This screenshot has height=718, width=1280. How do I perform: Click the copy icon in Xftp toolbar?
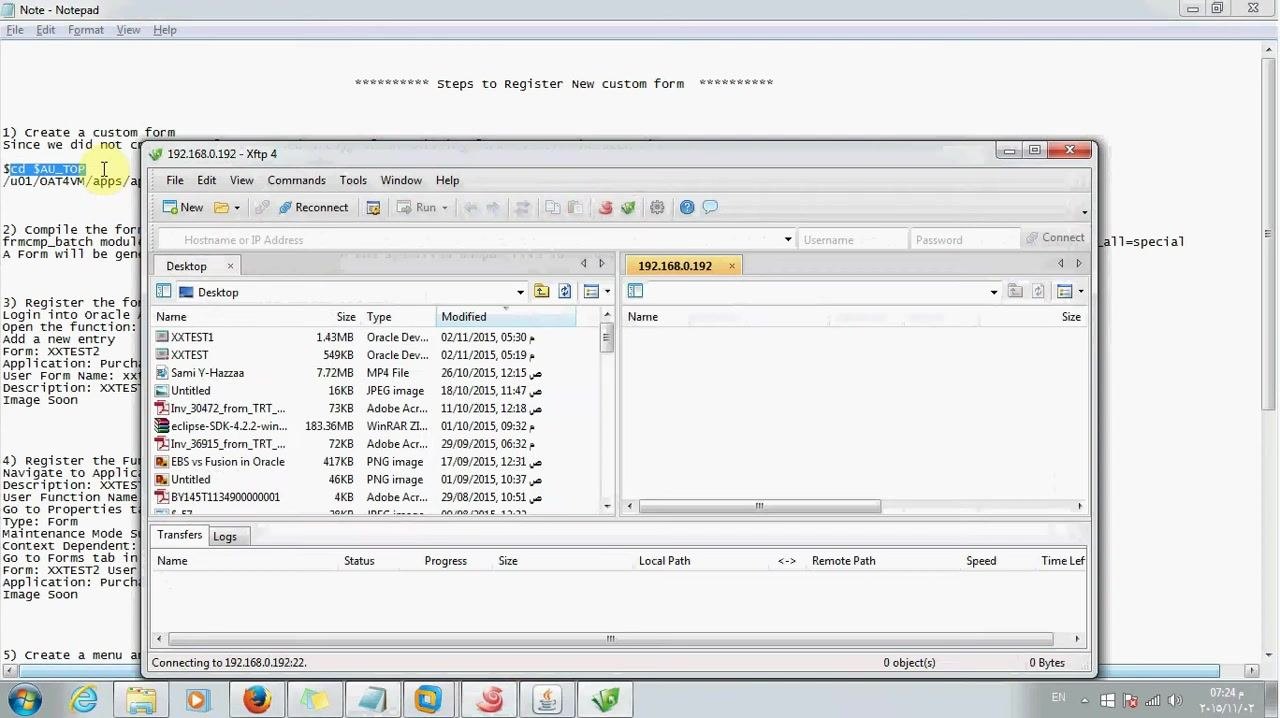coord(552,208)
